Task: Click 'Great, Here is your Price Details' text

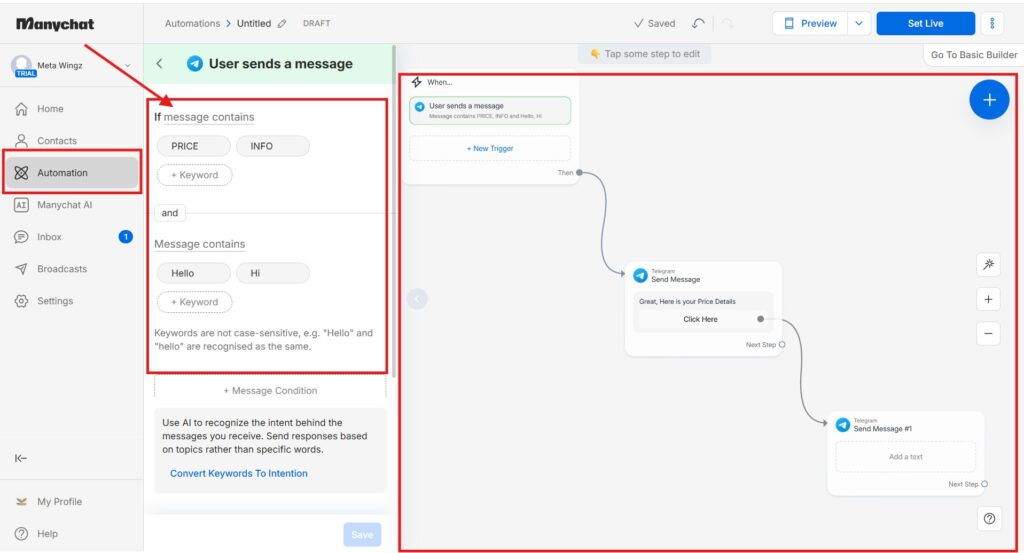Action: (687, 302)
